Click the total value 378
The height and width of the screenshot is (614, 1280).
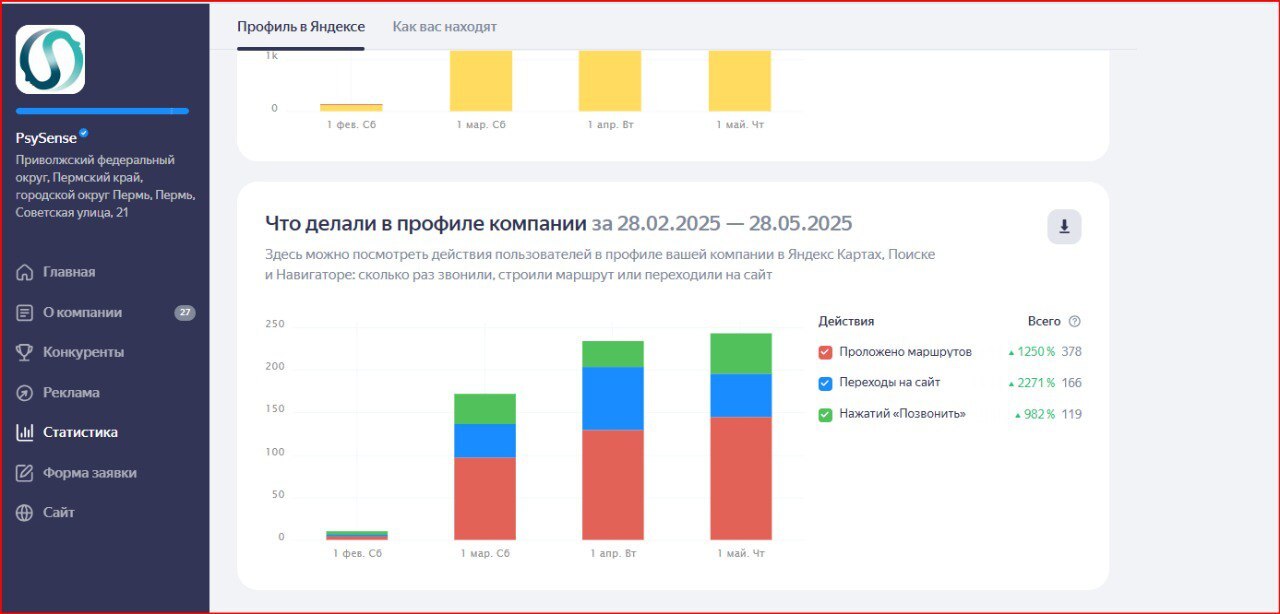1071,352
